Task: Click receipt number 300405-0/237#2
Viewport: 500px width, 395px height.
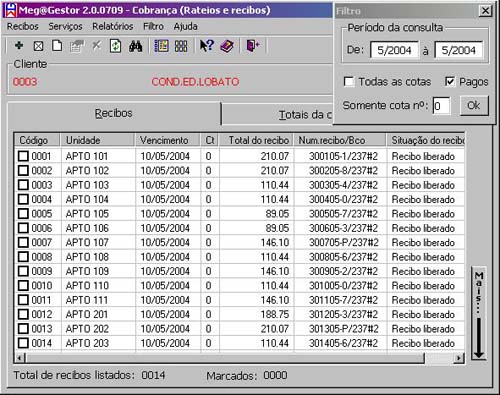Action: point(343,199)
